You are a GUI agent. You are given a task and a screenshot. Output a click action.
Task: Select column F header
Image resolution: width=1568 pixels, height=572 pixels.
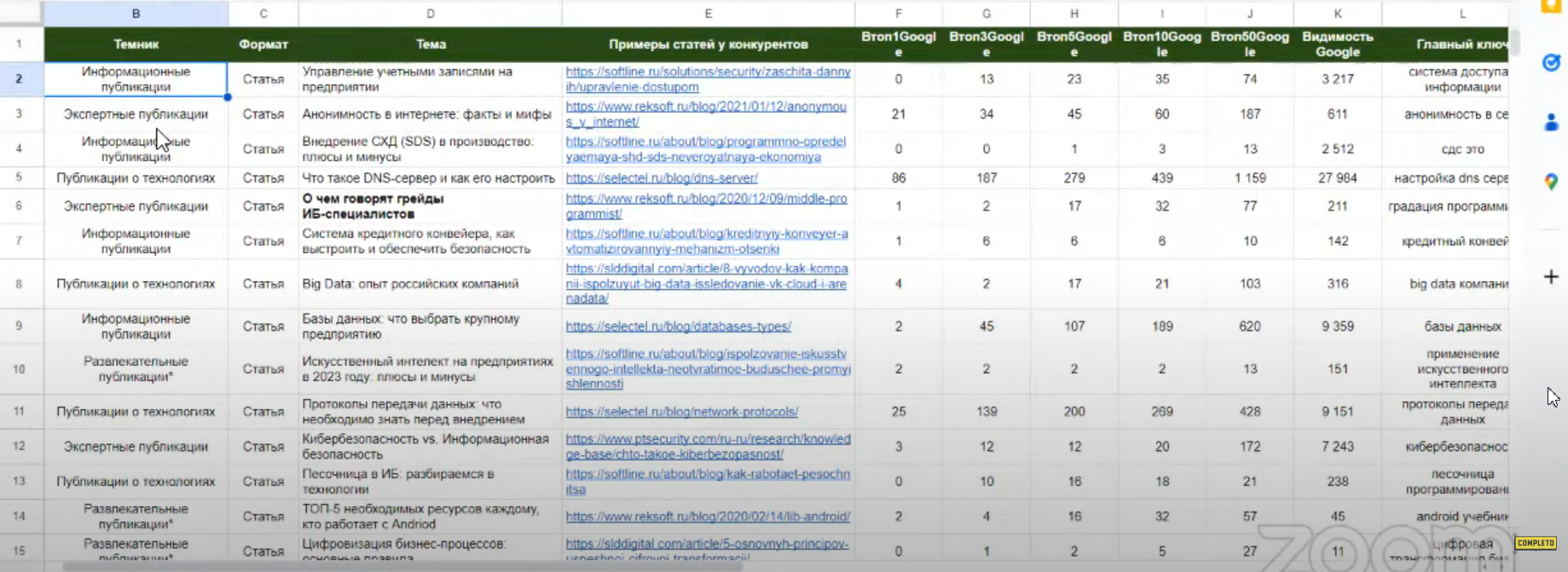(x=899, y=14)
